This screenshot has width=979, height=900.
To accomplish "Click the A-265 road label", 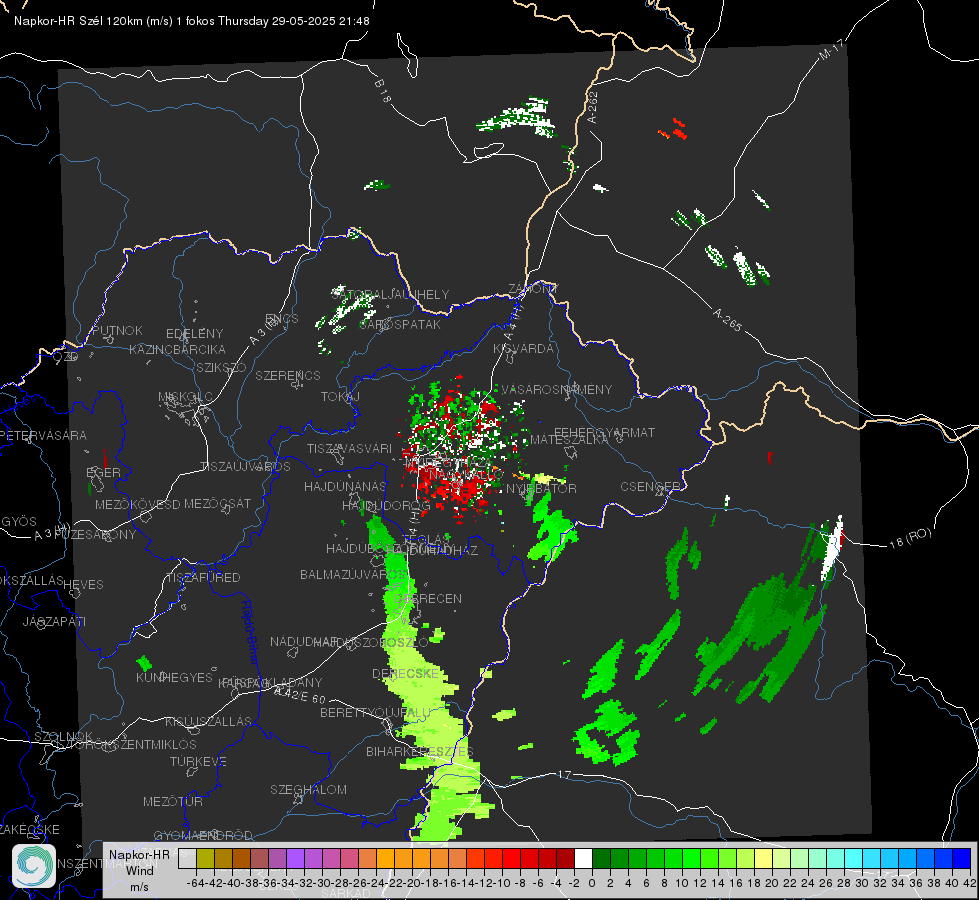I will click(x=727, y=319).
